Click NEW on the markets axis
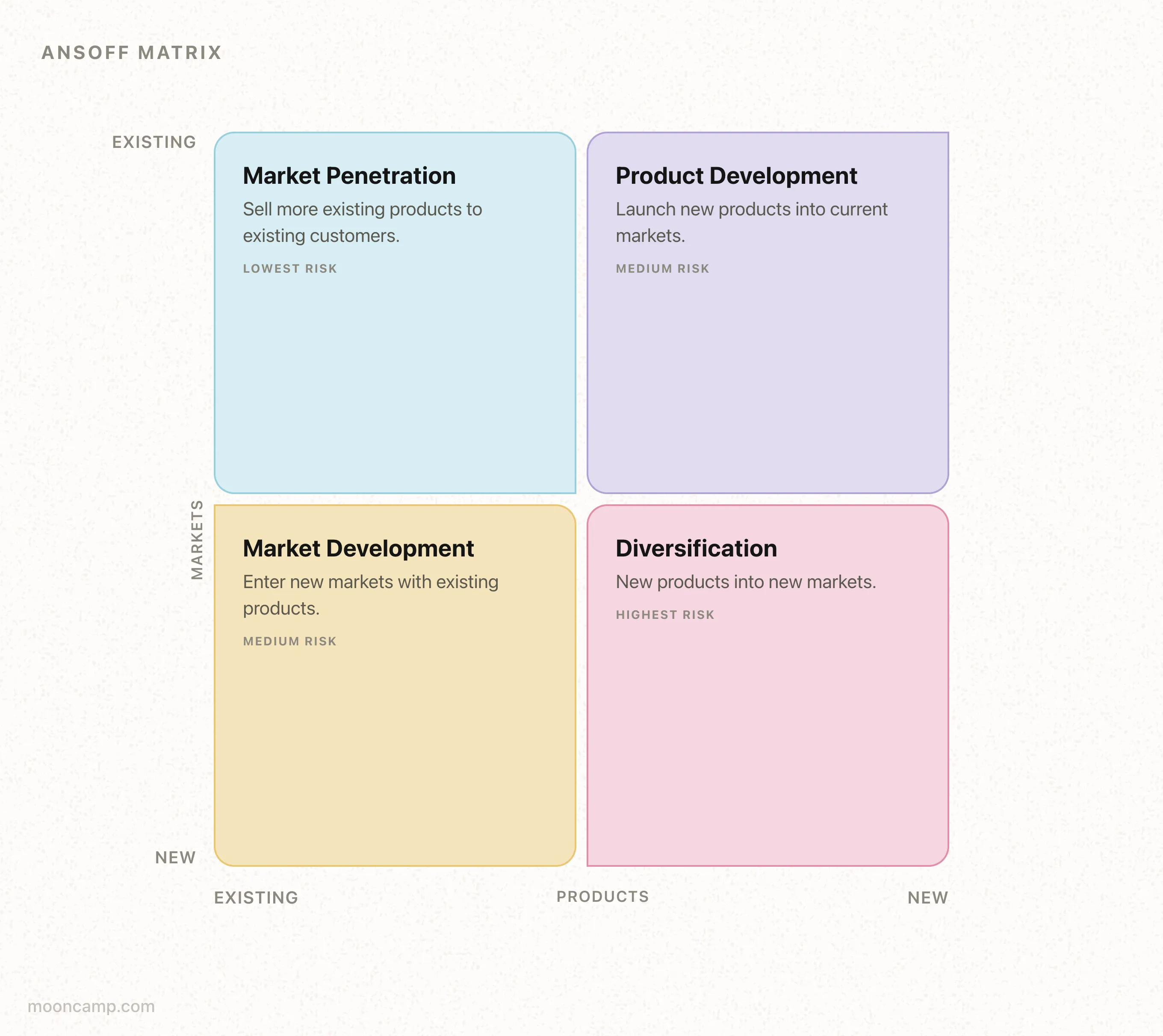Viewport: 1163px width, 1036px height. (175, 857)
